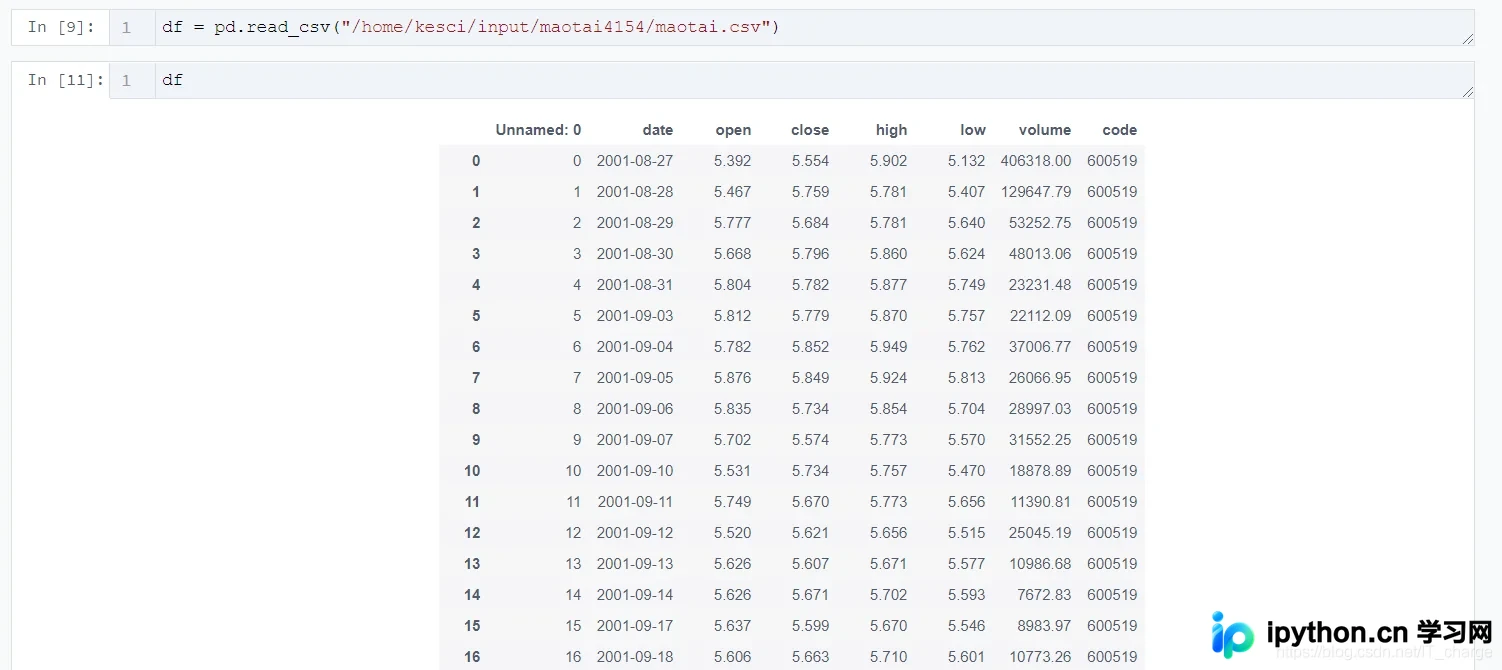The image size is (1502, 670).
Task: Click the volume value 10986.68
Action: pos(1040,564)
